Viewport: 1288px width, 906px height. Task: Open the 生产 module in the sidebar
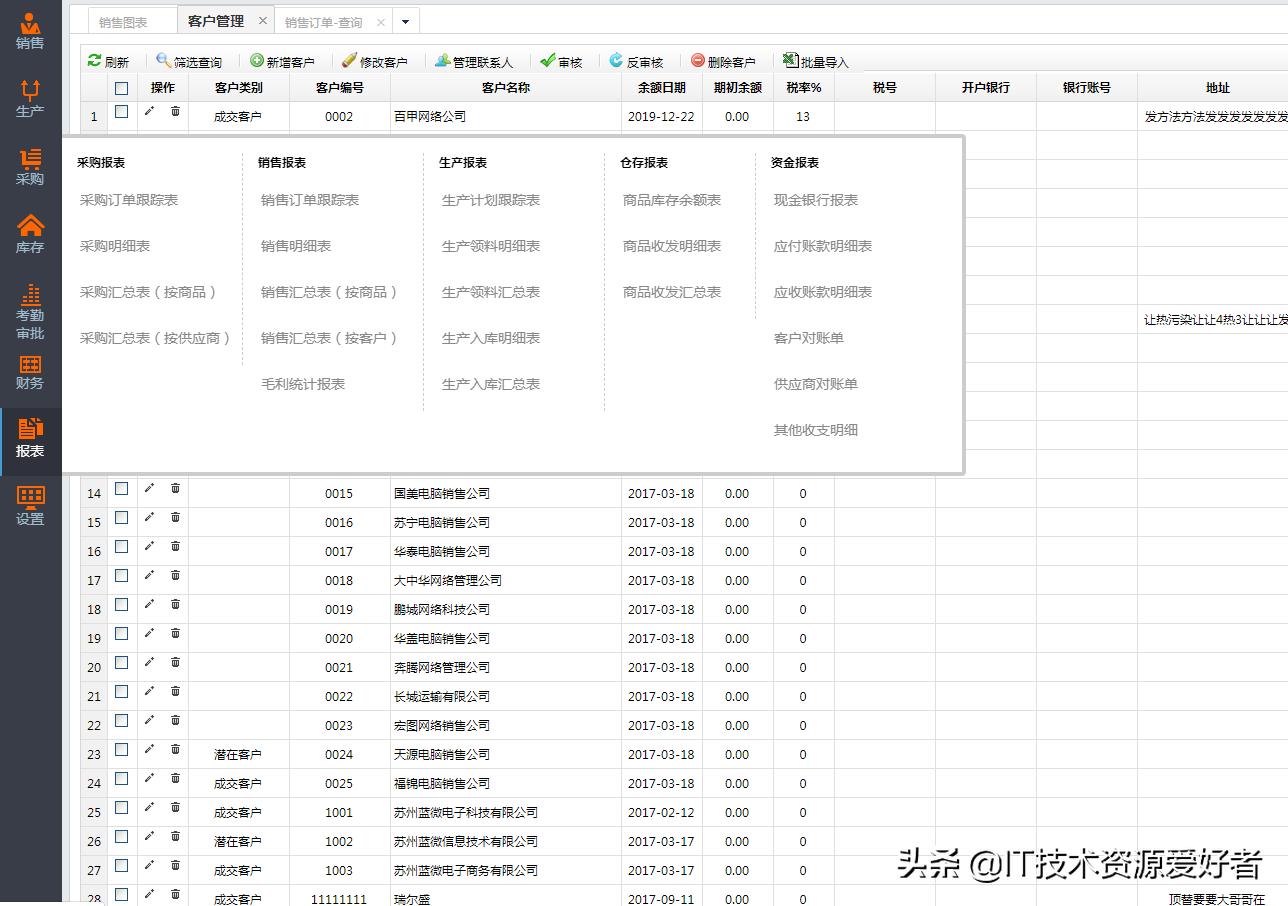point(31,97)
